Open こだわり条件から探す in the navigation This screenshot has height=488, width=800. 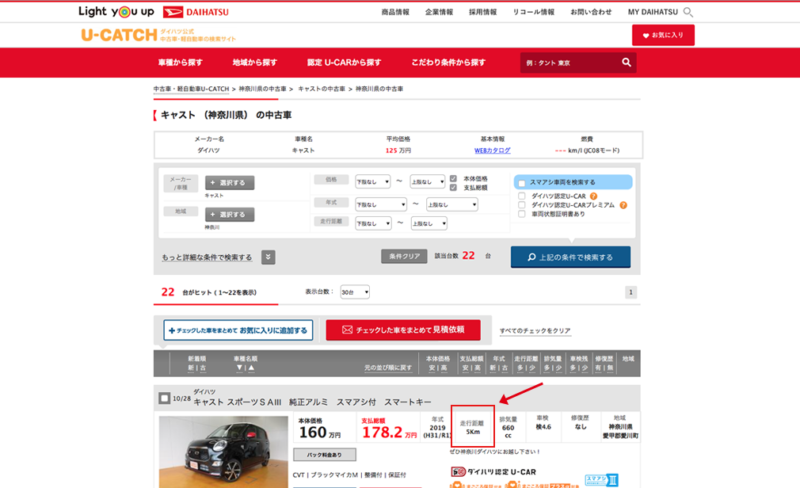click(x=448, y=62)
